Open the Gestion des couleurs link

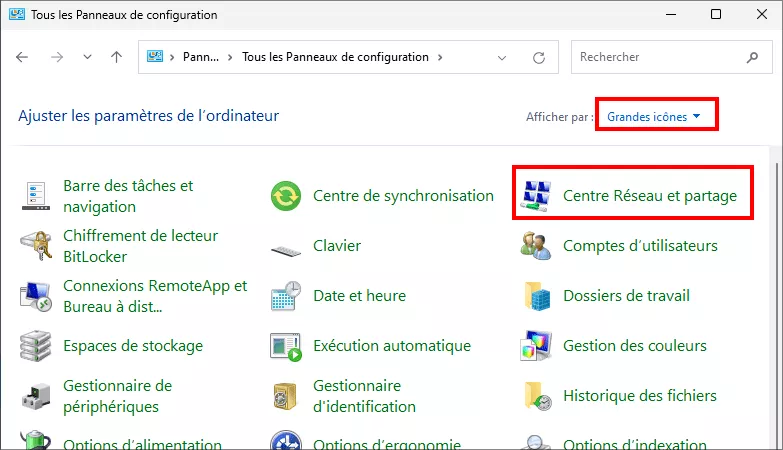(635, 346)
